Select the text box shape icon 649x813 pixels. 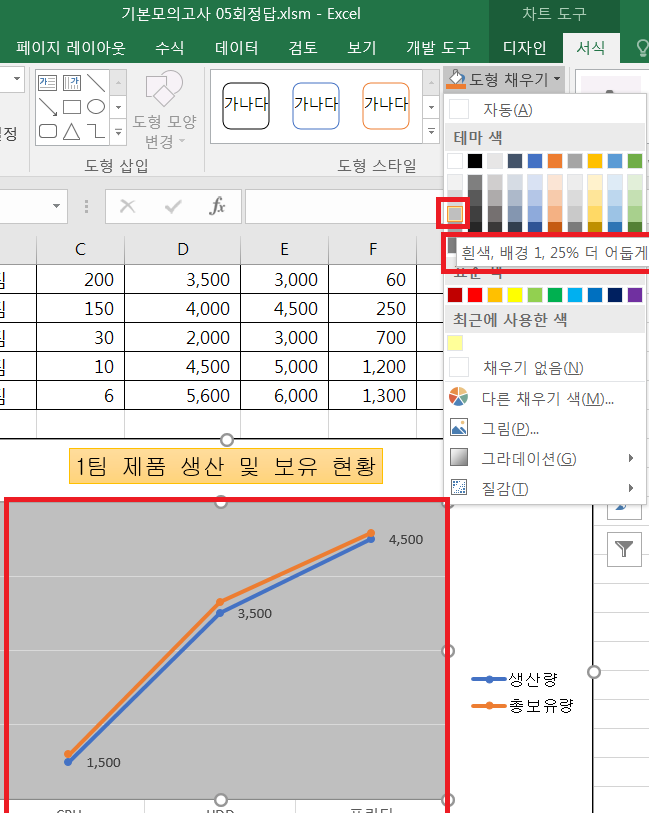[47, 83]
